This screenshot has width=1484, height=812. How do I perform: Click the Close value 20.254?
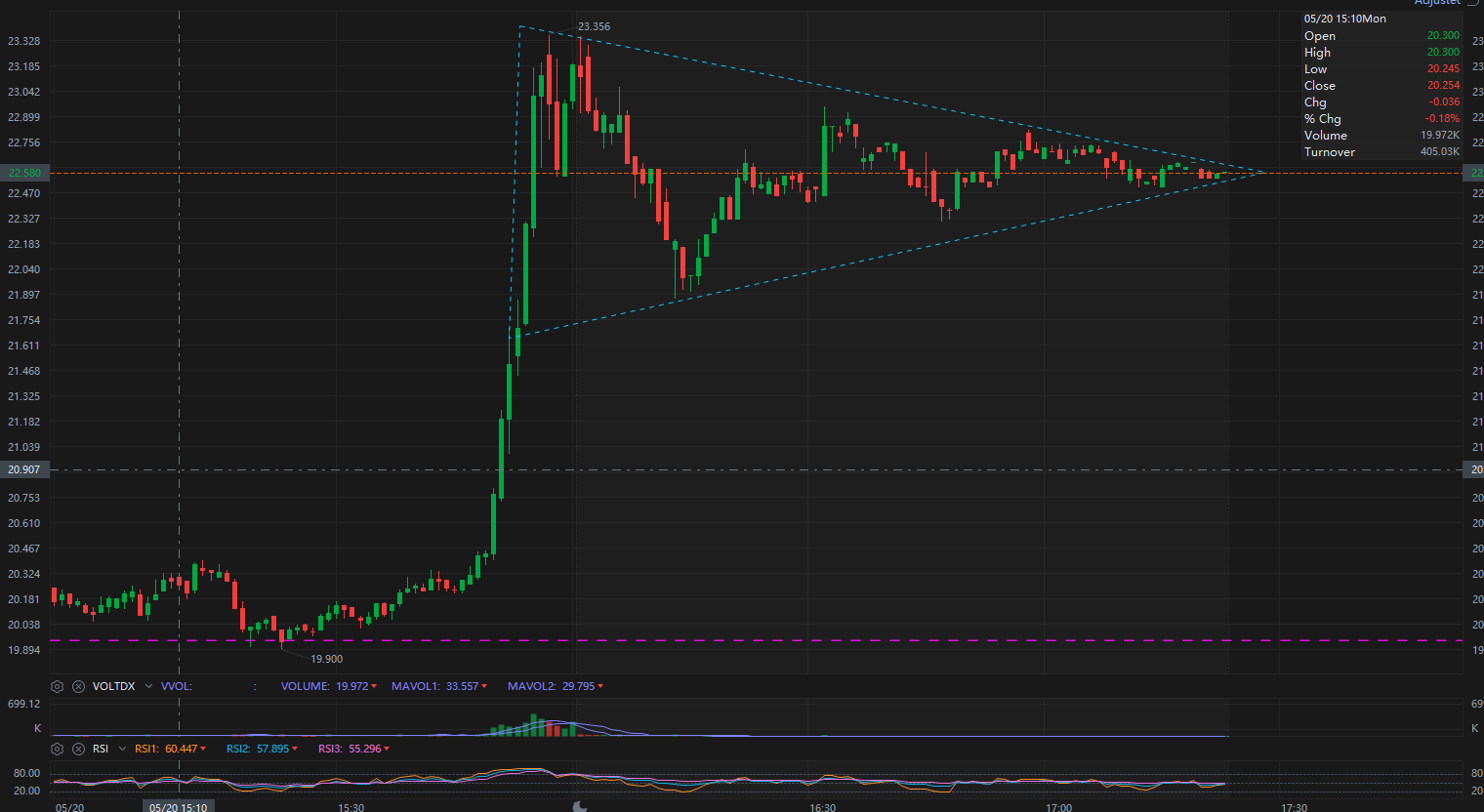coord(1443,85)
